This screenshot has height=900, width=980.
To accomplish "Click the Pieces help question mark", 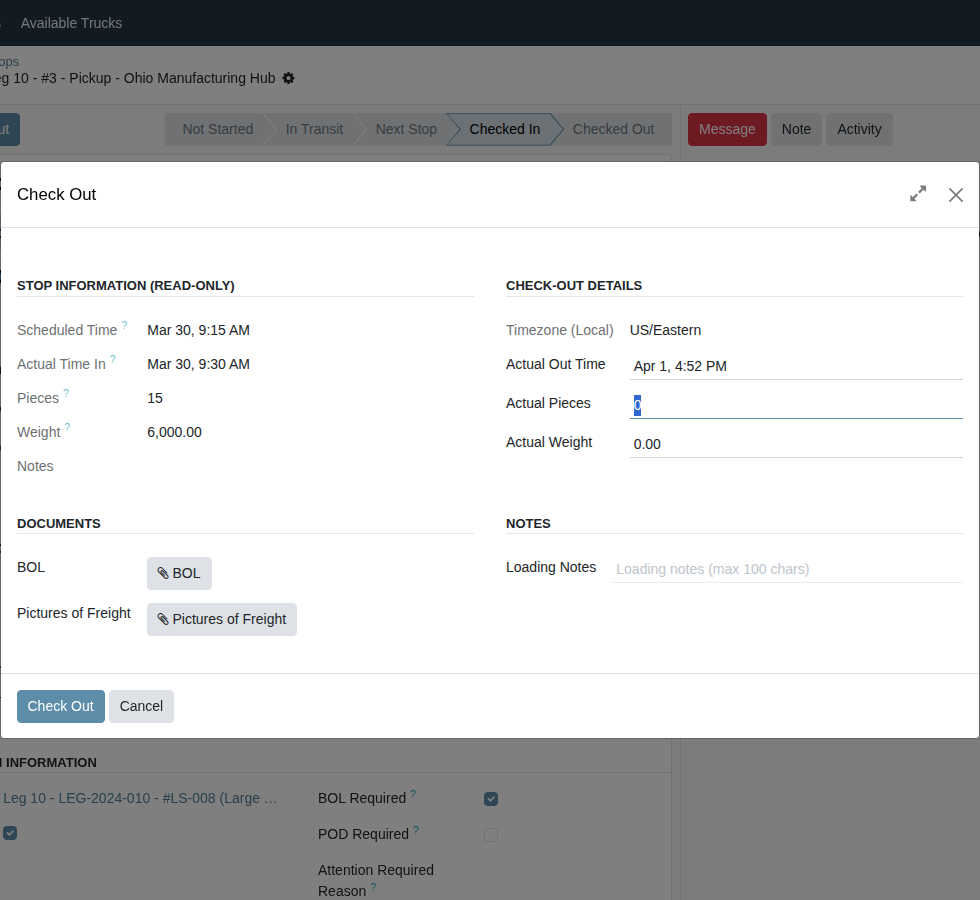I will pos(66,392).
